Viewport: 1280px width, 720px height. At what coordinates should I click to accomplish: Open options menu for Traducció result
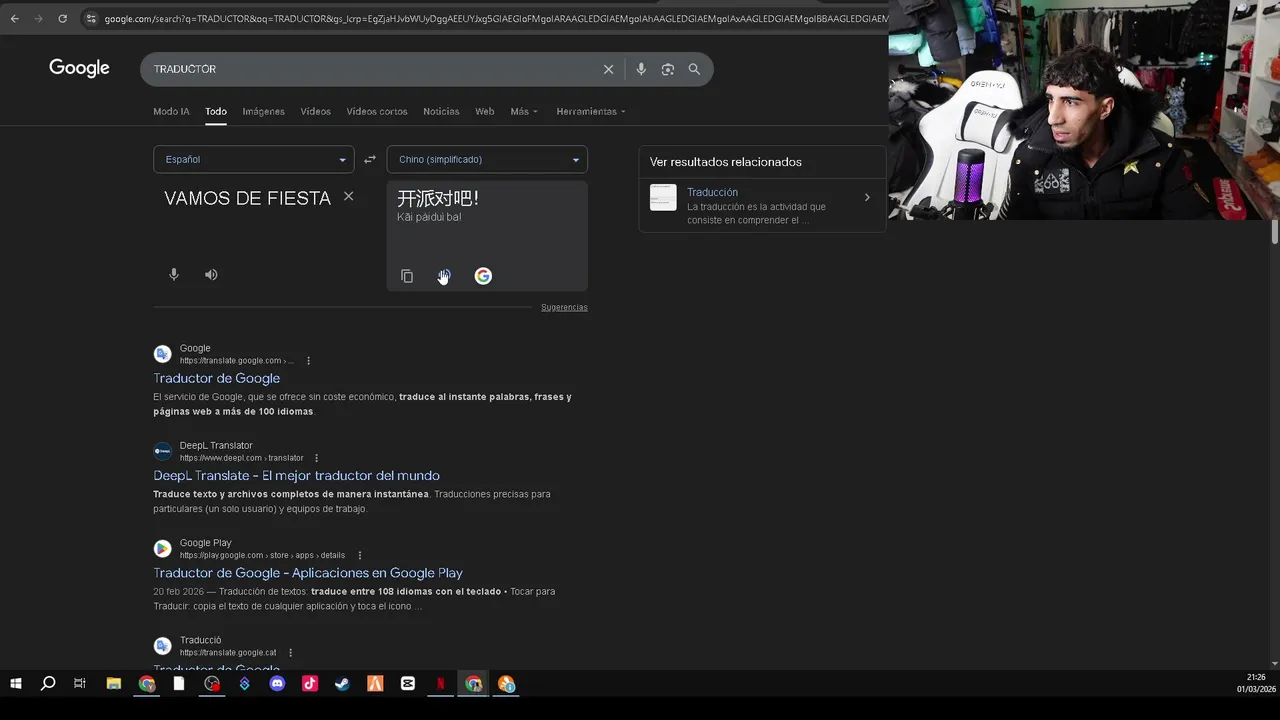(x=290, y=653)
